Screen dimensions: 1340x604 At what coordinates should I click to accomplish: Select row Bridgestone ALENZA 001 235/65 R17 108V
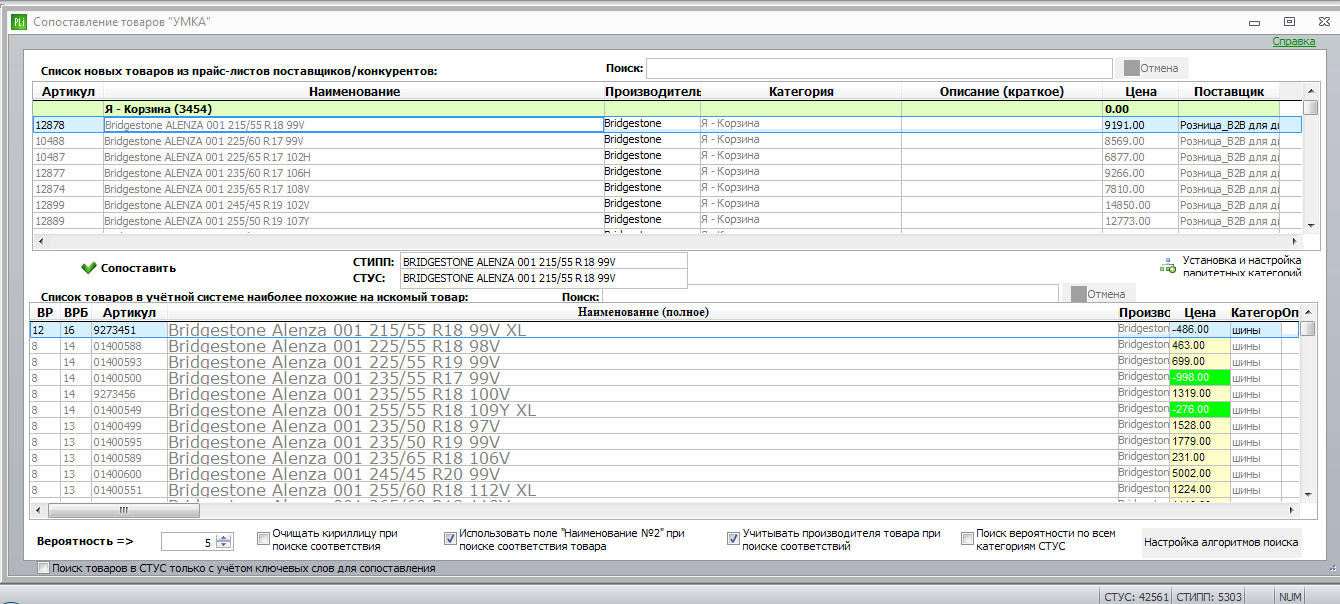click(667, 189)
